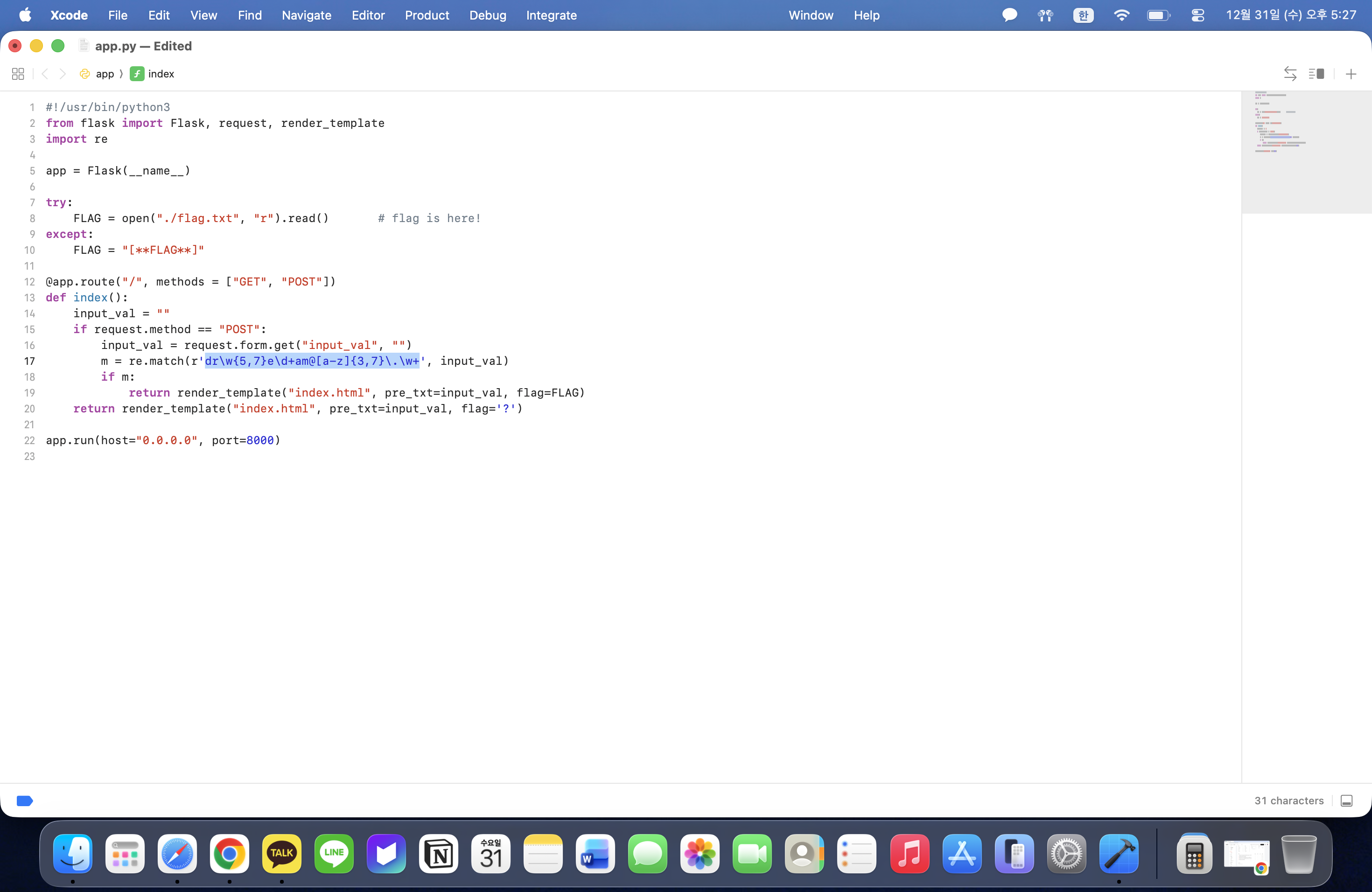This screenshot has width=1372, height=892.
Task: Open Control Center toggle in menu bar
Action: click(1197, 15)
